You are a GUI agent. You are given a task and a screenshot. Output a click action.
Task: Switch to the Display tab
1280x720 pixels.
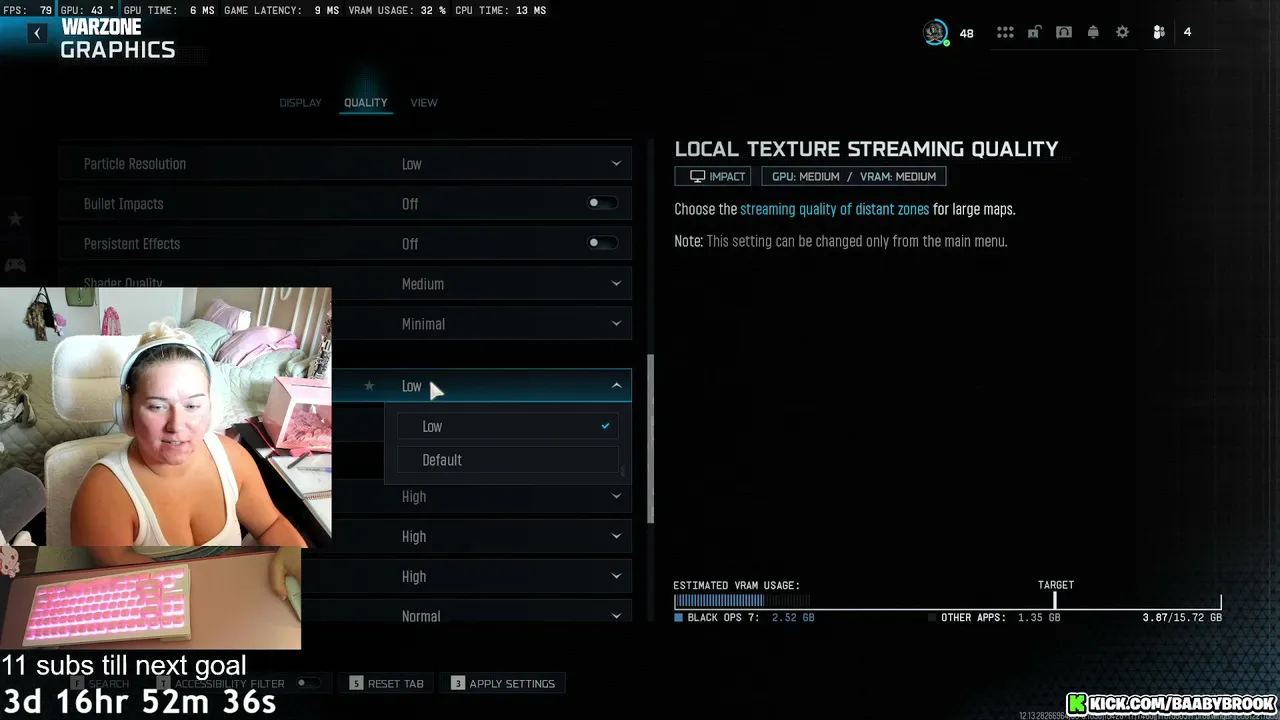coord(300,103)
